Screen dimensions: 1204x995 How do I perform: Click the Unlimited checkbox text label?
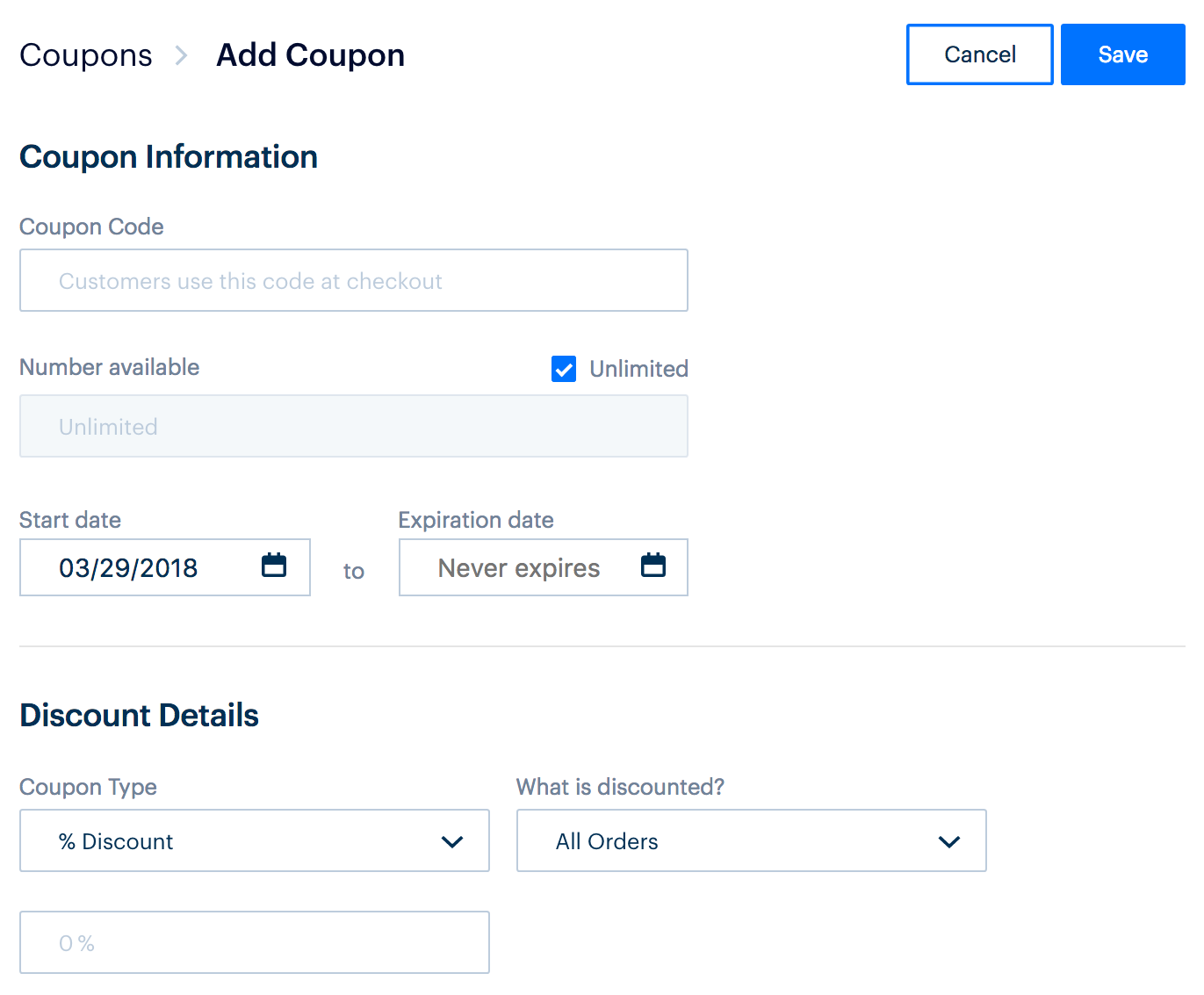pyautogui.click(x=638, y=369)
